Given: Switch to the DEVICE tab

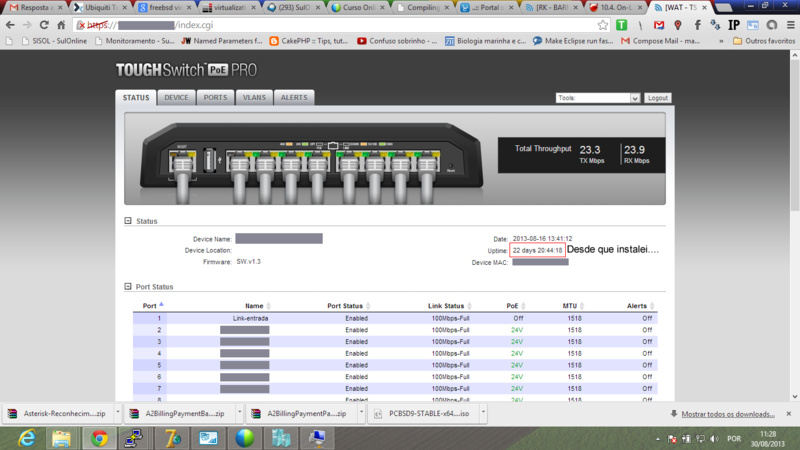Looking at the screenshot, I should 176,97.
